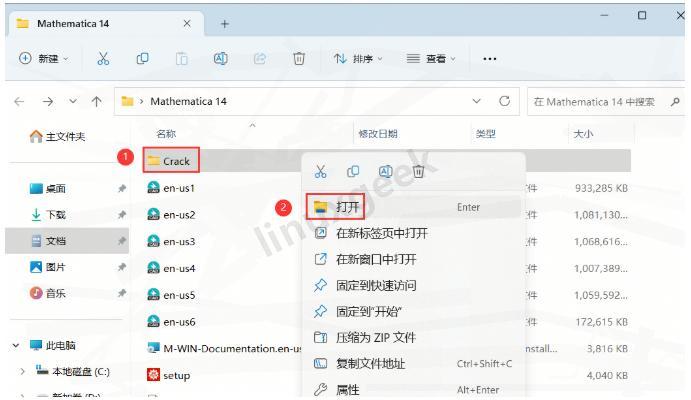The height and width of the screenshot is (400, 691).
Task: Expand the breadcrumb chevron before Mathematica 14
Action: point(141,102)
